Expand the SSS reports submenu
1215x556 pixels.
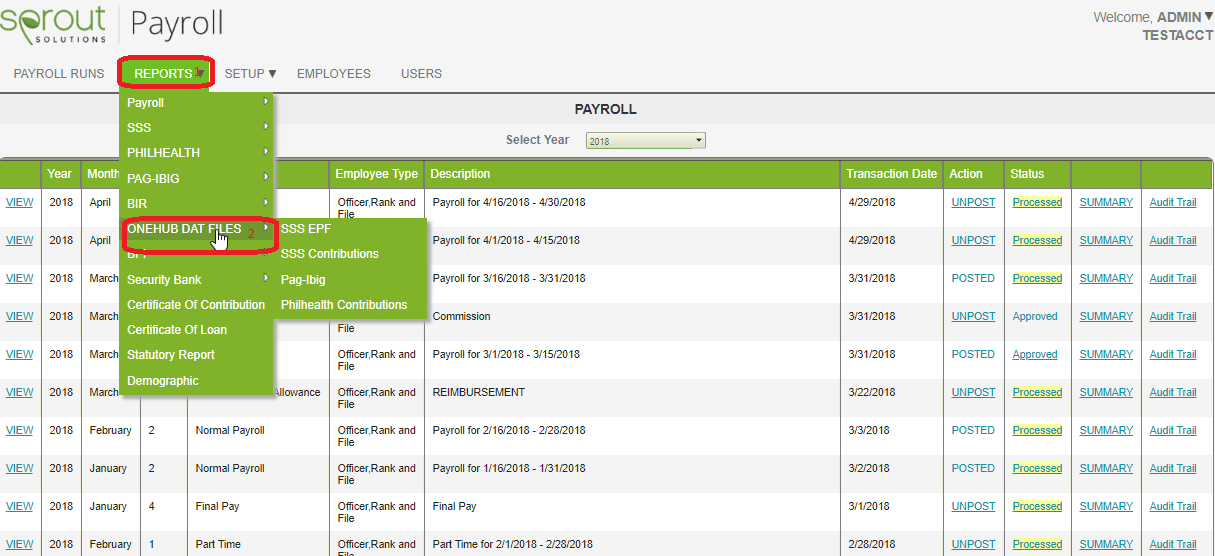coord(196,128)
